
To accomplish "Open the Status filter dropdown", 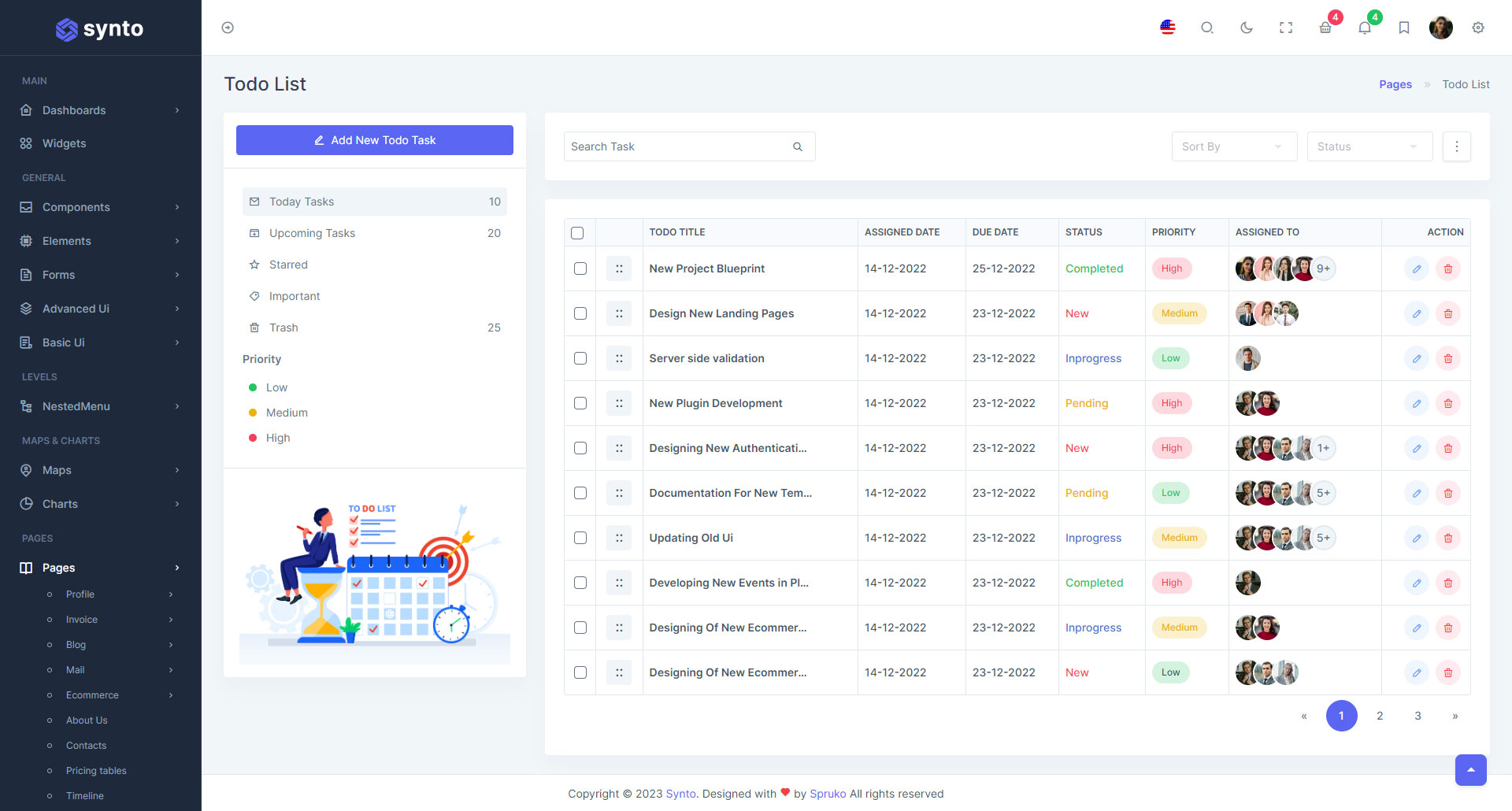I will 1369,146.
